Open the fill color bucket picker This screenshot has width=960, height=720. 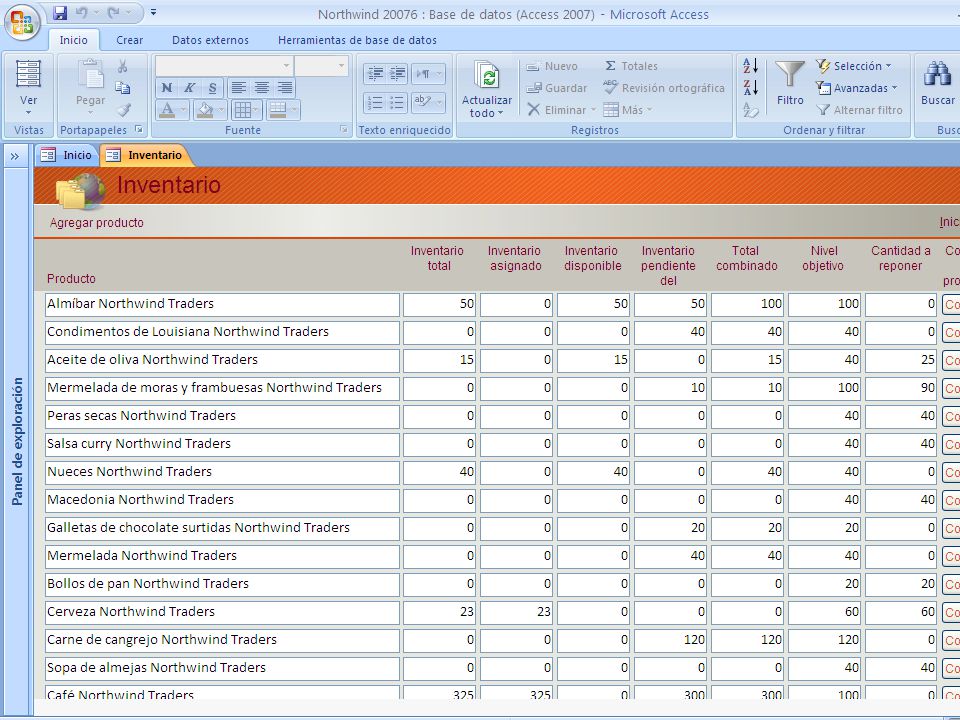click(x=210, y=110)
